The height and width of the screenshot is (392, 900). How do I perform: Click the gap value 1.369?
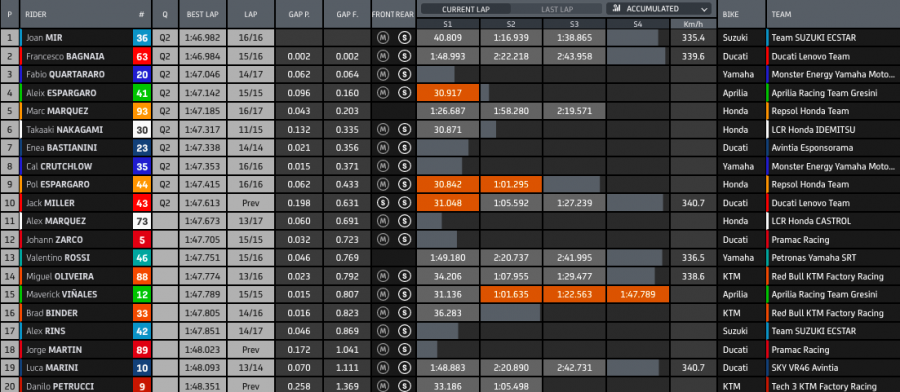347,387
